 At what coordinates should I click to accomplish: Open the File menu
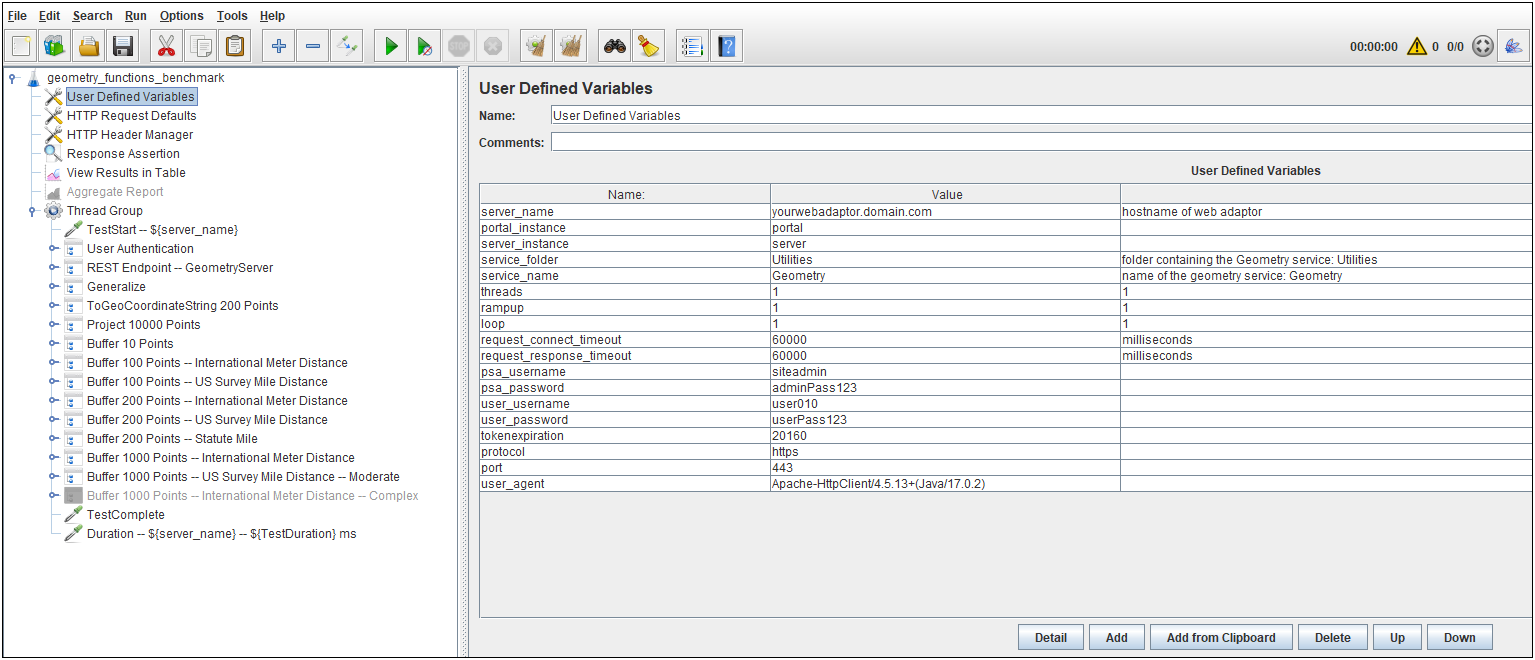17,16
